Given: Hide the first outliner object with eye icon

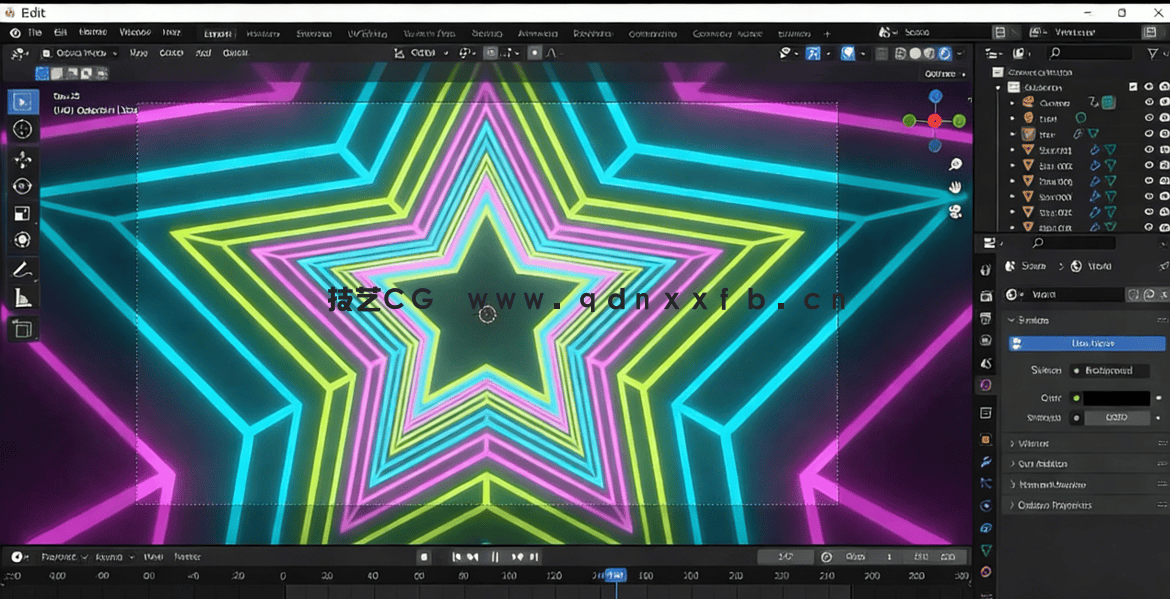Looking at the screenshot, I should [1149, 102].
